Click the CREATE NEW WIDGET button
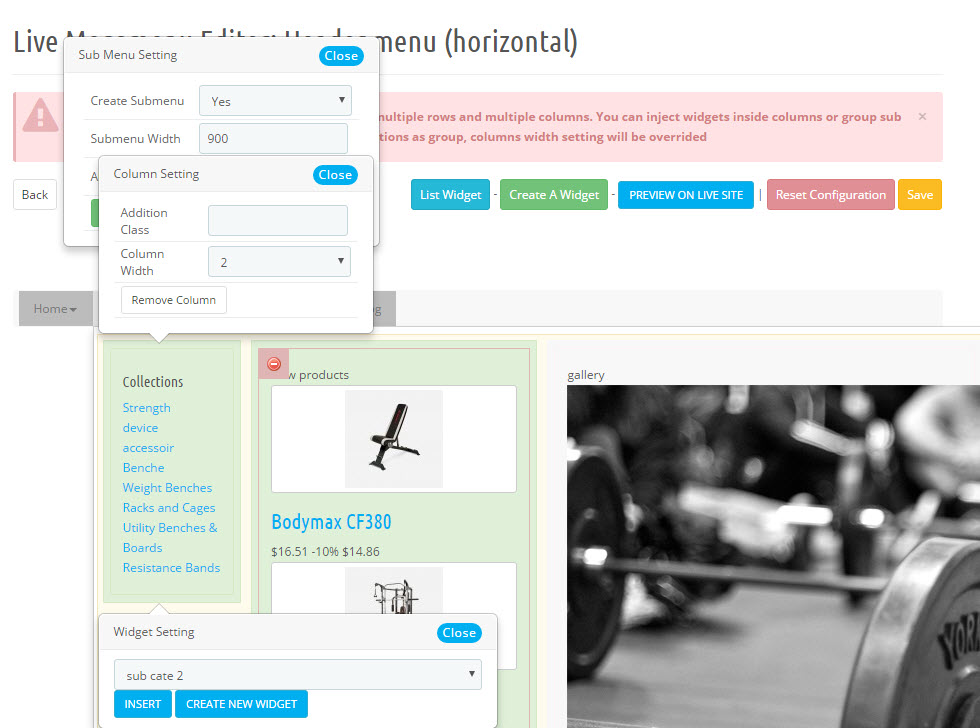The image size is (980, 728). (x=241, y=704)
